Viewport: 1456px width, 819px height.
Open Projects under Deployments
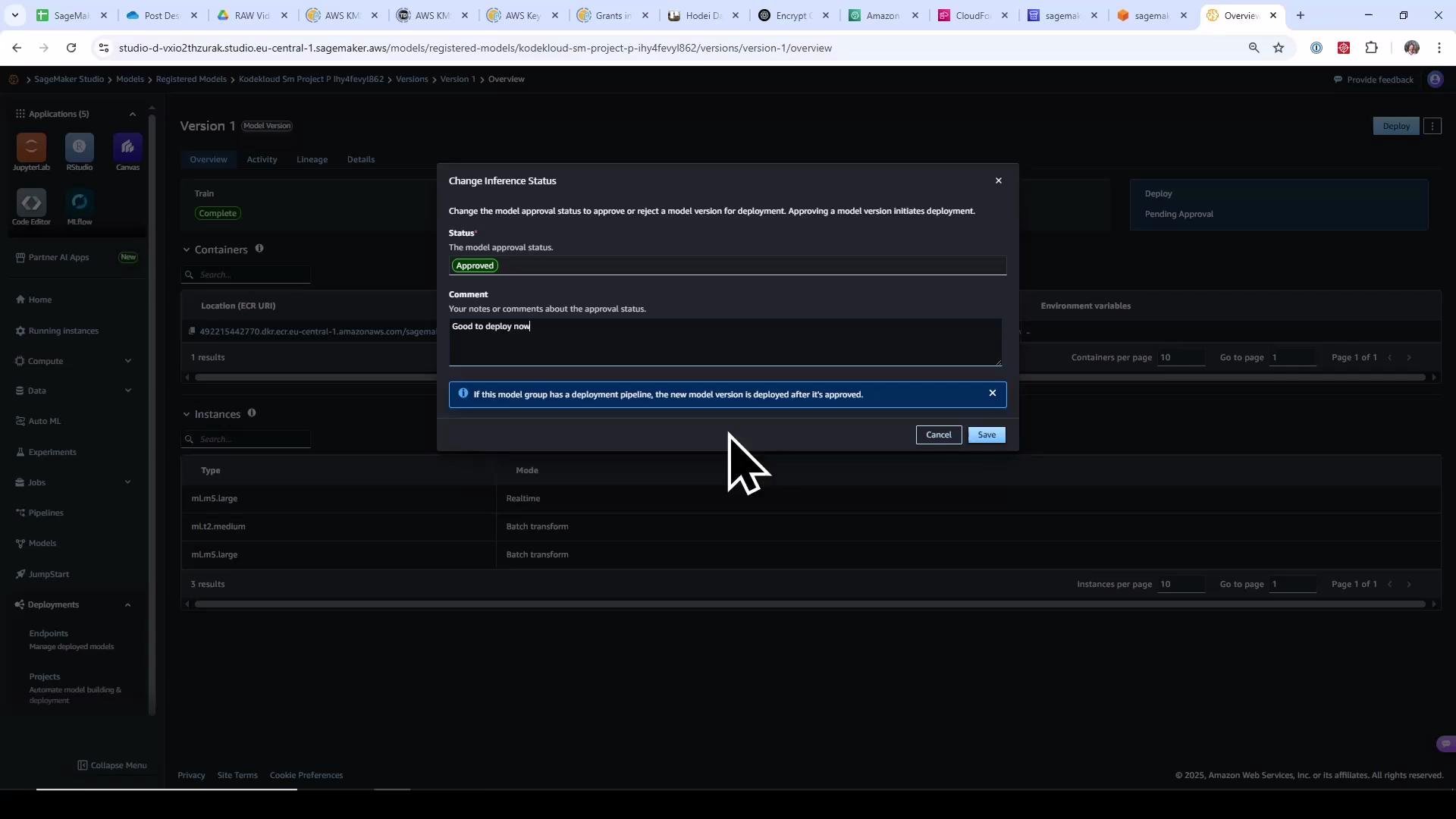(x=45, y=676)
